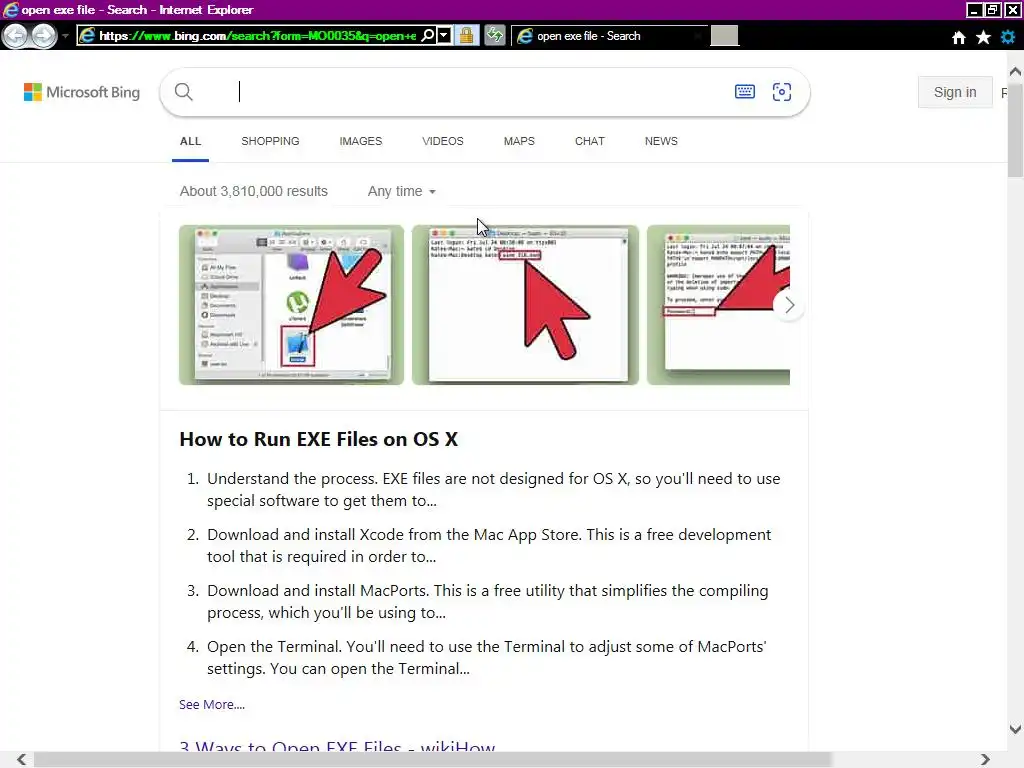Click the horizontal scrollbar left arrow

click(x=22, y=759)
